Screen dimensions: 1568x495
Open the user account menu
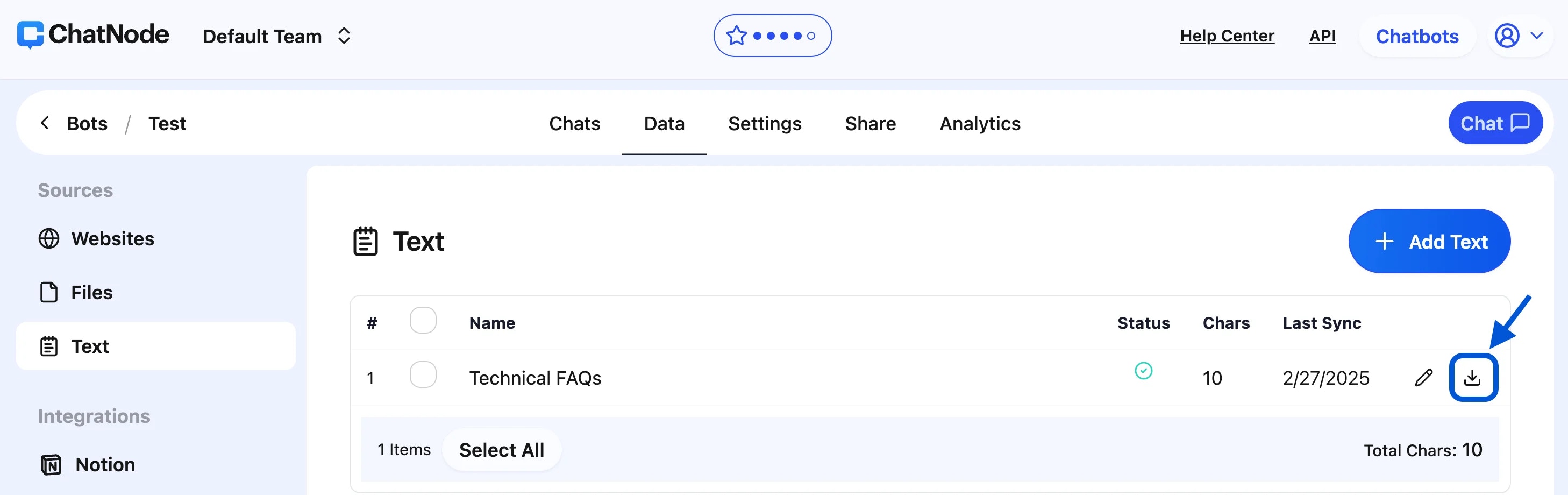coord(1520,36)
